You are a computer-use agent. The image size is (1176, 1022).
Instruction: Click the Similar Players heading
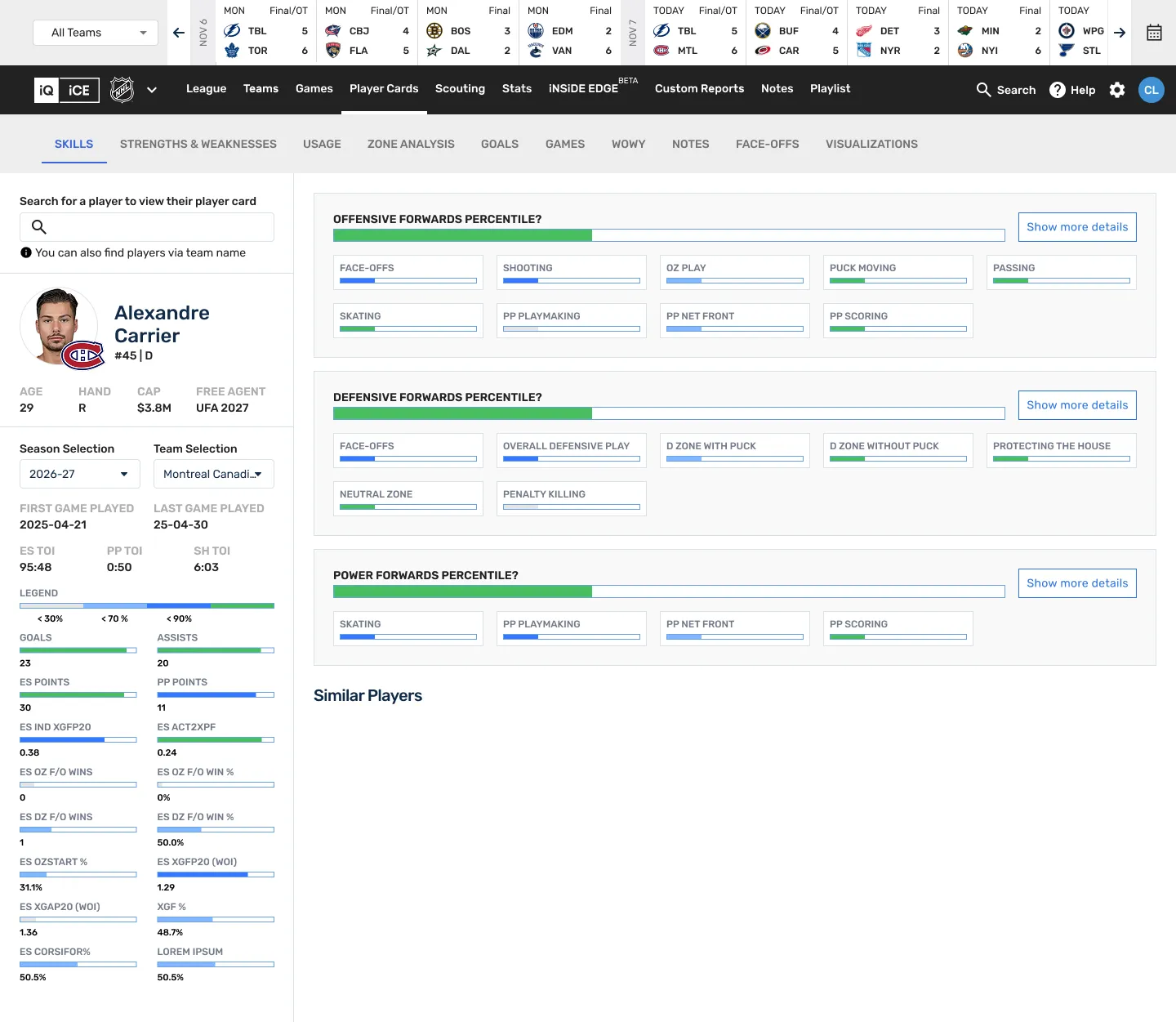367,696
